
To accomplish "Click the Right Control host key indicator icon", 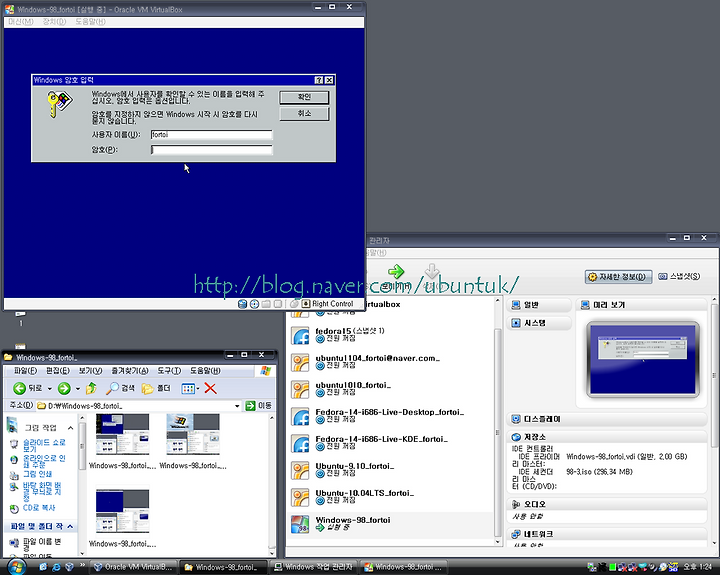I will [x=306, y=304].
